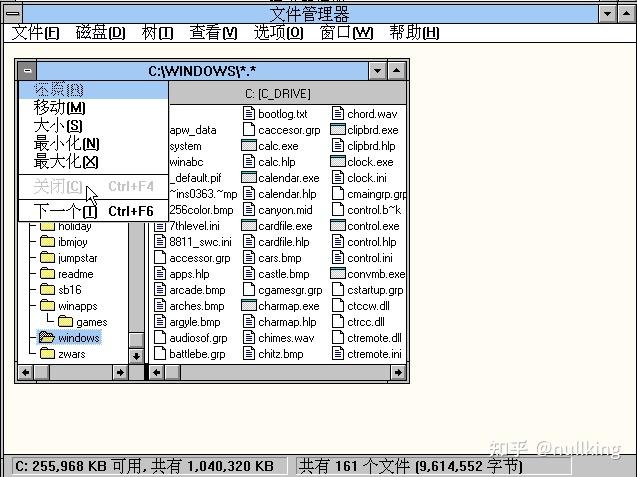
Task: Click the C:\WINDOWS child window control-menu box
Action: click(x=27, y=71)
